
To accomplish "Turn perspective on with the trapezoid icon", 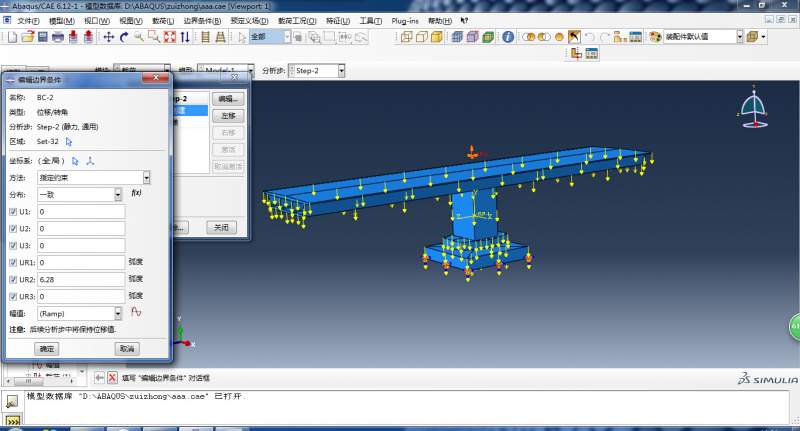I will (220, 37).
